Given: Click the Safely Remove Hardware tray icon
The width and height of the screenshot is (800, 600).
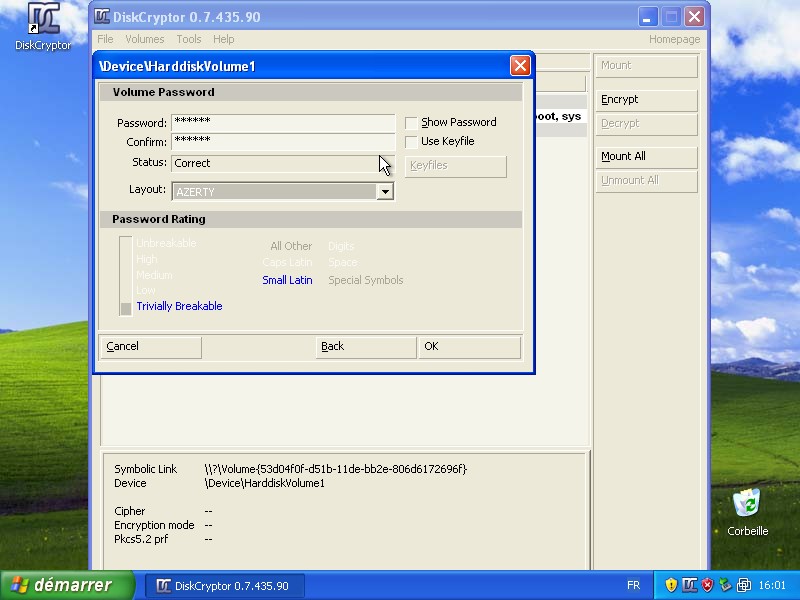Looking at the screenshot, I should tap(725, 585).
